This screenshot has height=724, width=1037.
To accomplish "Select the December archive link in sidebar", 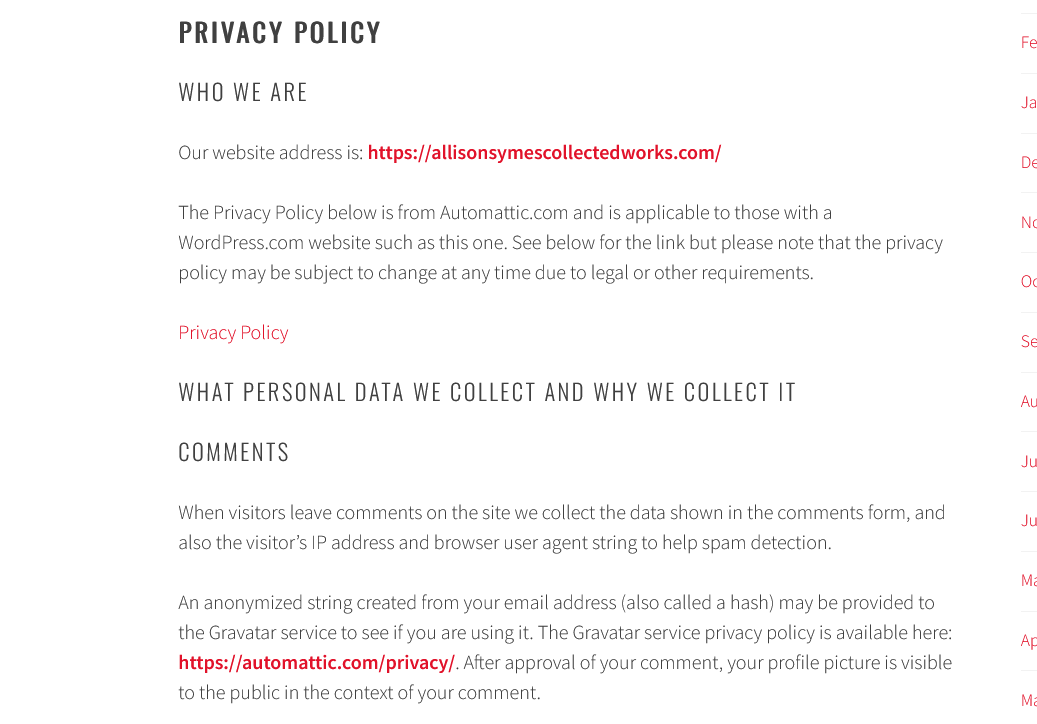I will pos(1029,163).
